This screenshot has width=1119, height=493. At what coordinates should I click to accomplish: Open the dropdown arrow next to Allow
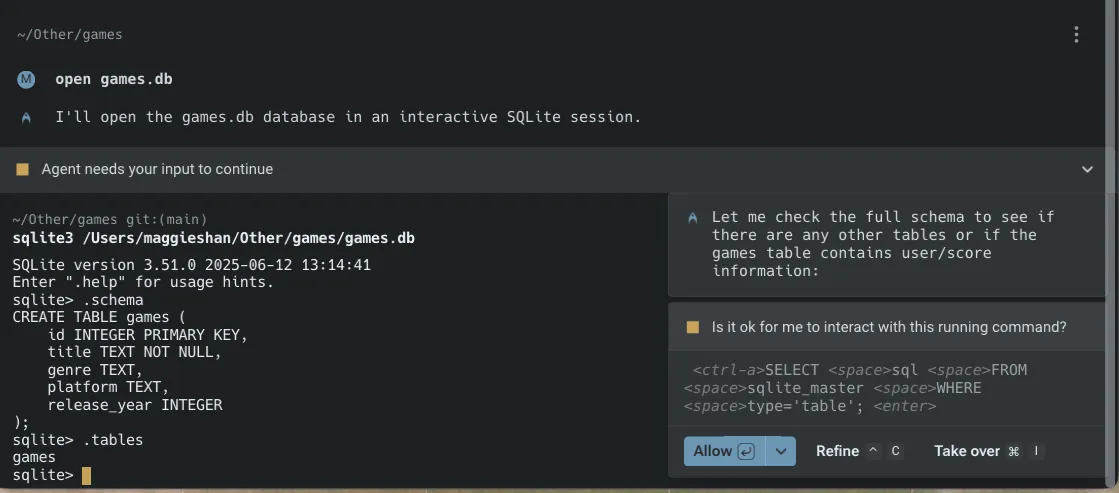(781, 451)
